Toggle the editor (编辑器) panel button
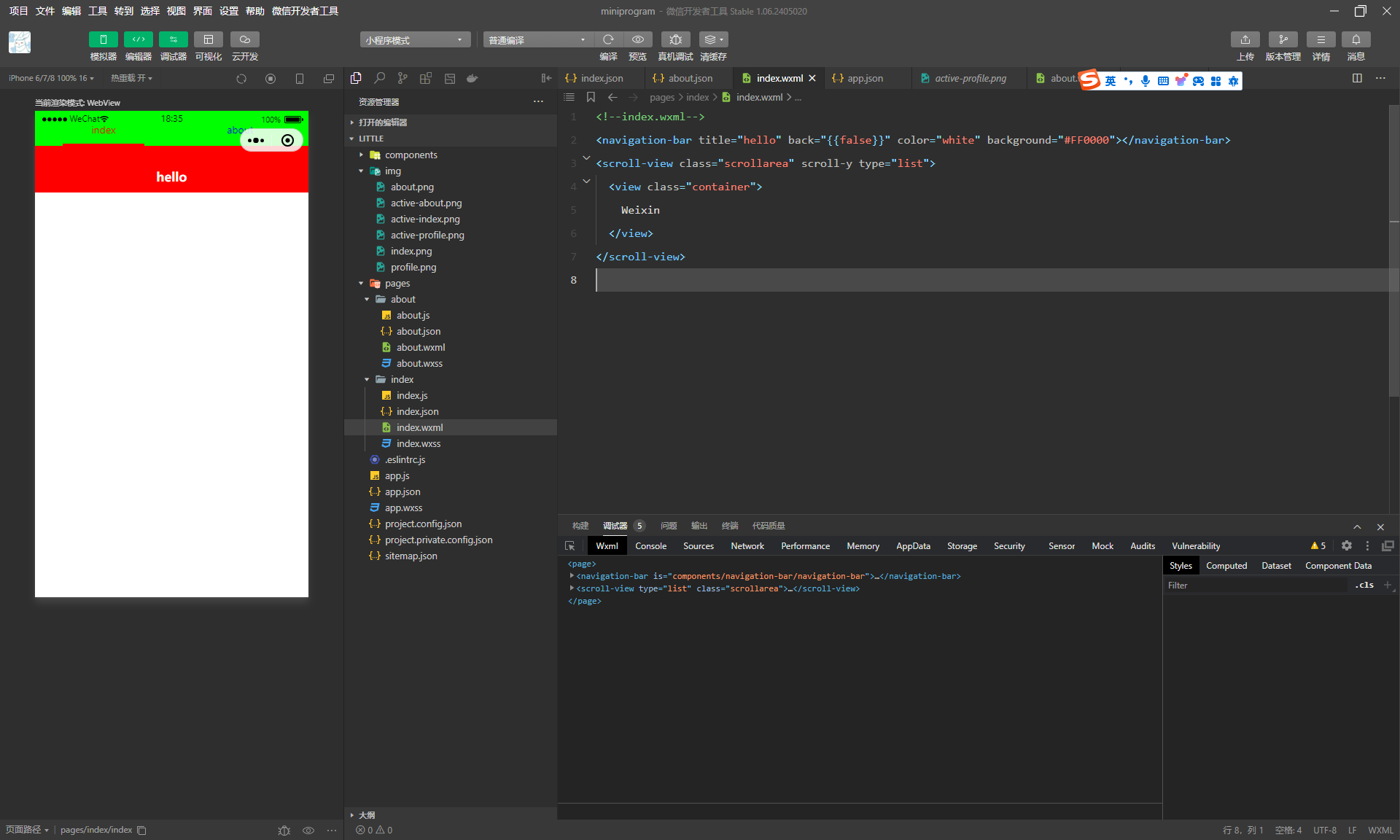Image resolution: width=1400 pixels, height=840 pixels. click(x=138, y=39)
